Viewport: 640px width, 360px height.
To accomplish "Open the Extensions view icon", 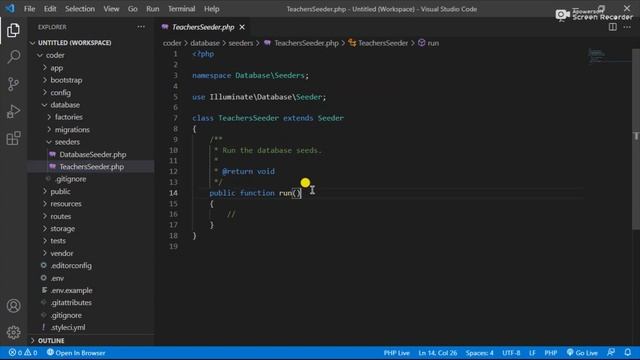I will (x=13, y=138).
